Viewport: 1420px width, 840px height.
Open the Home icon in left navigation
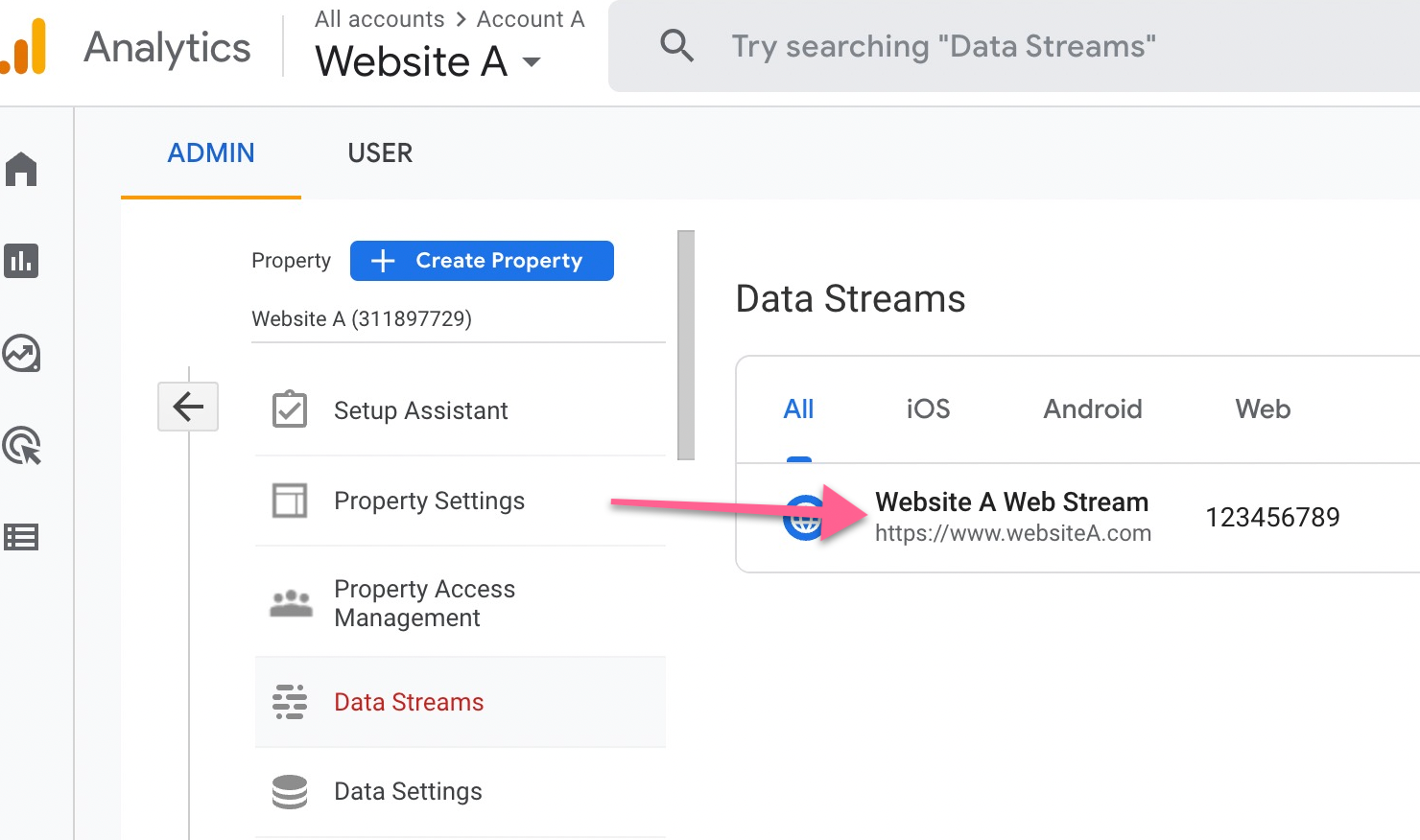(x=21, y=170)
